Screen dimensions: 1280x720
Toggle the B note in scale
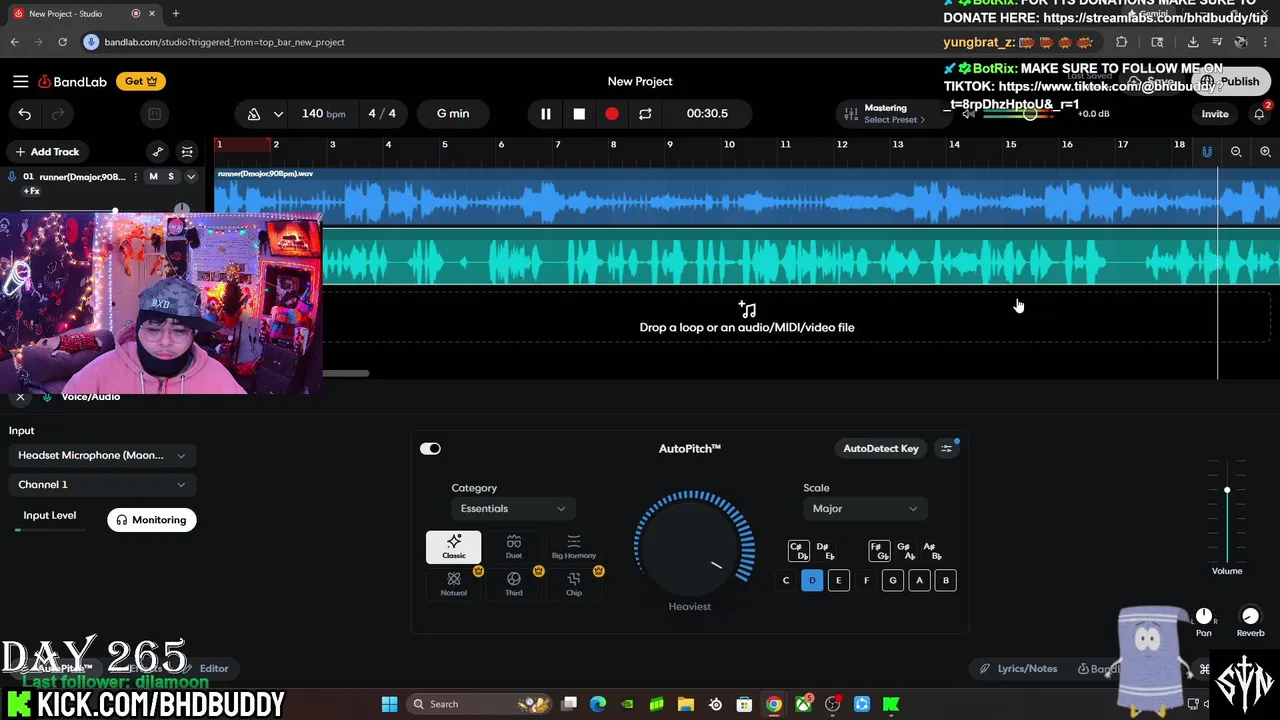pyautogui.click(x=946, y=580)
